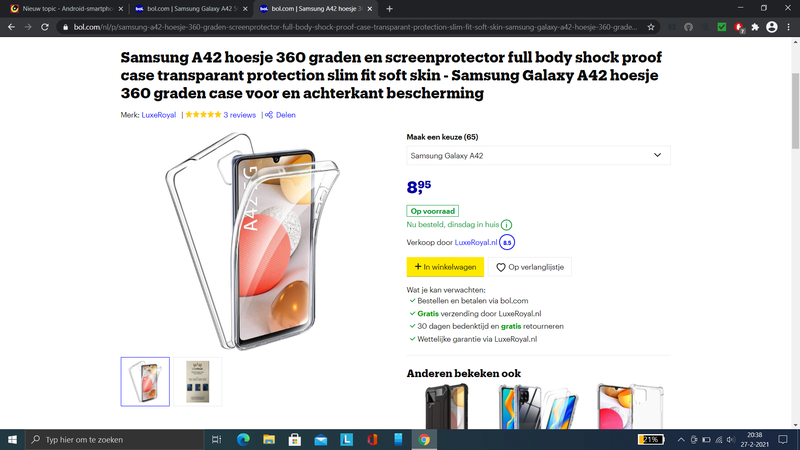Show hidden system tray icons chevron
Screen dimensions: 800x450
(681, 439)
